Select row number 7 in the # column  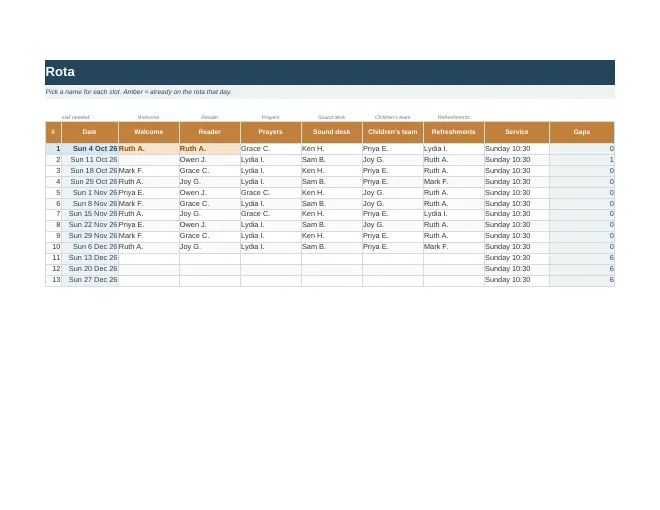pos(53,214)
